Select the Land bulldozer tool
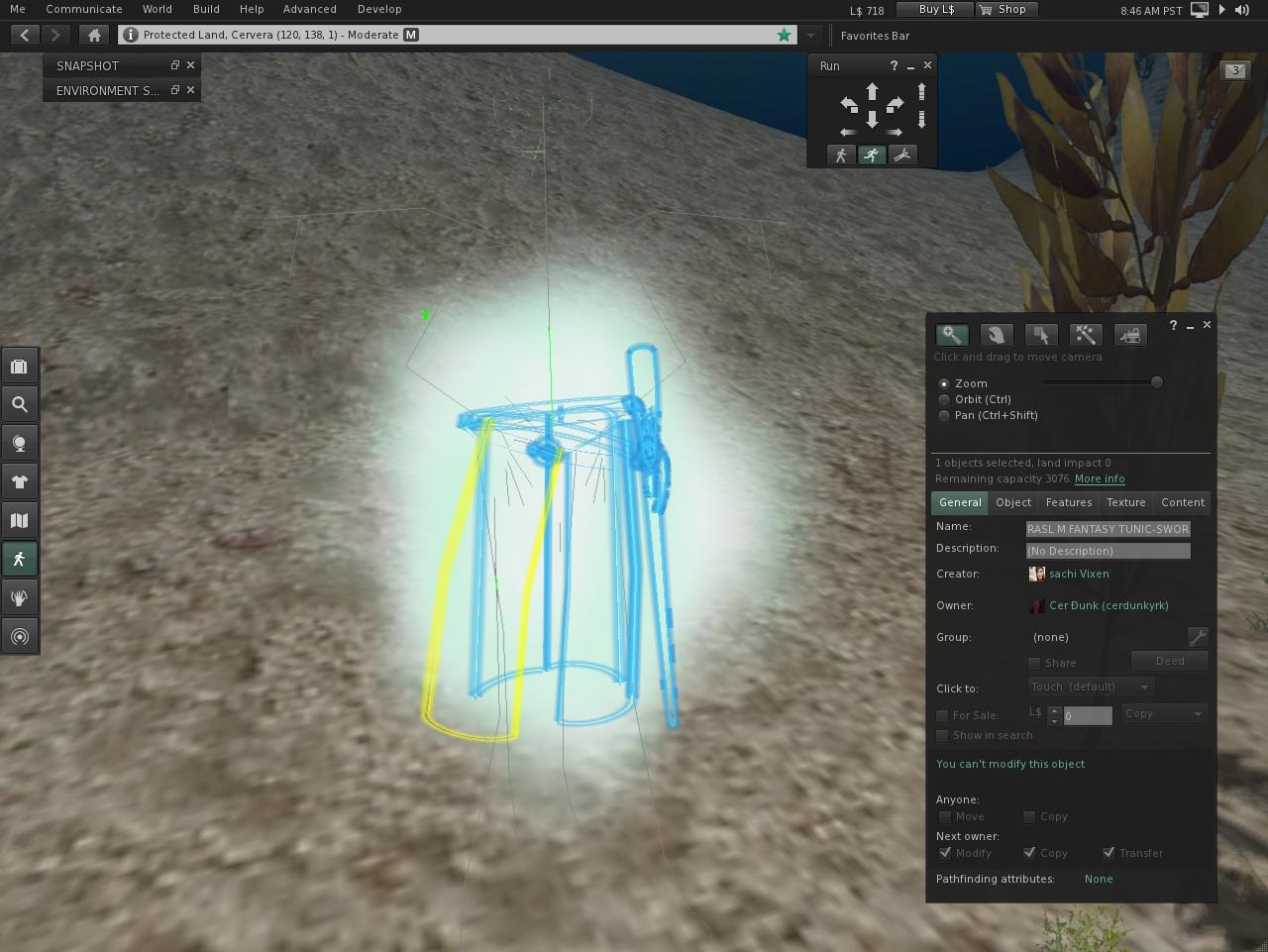 pyautogui.click(x=1130, y=335)
